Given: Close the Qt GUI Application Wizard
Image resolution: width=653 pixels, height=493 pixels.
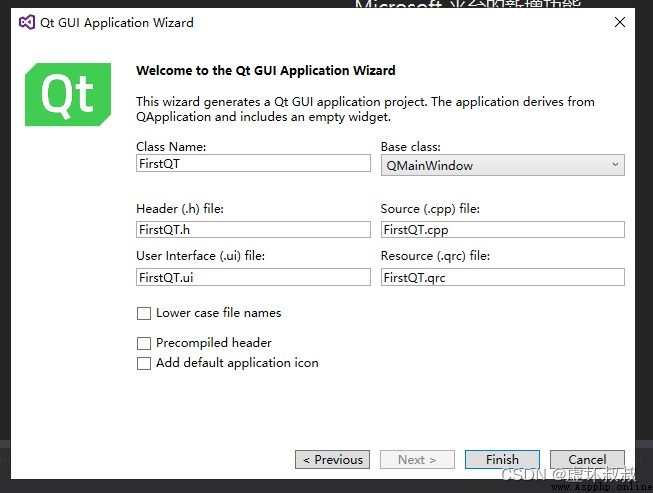Looking at the screenshot, I should (620, 22).
